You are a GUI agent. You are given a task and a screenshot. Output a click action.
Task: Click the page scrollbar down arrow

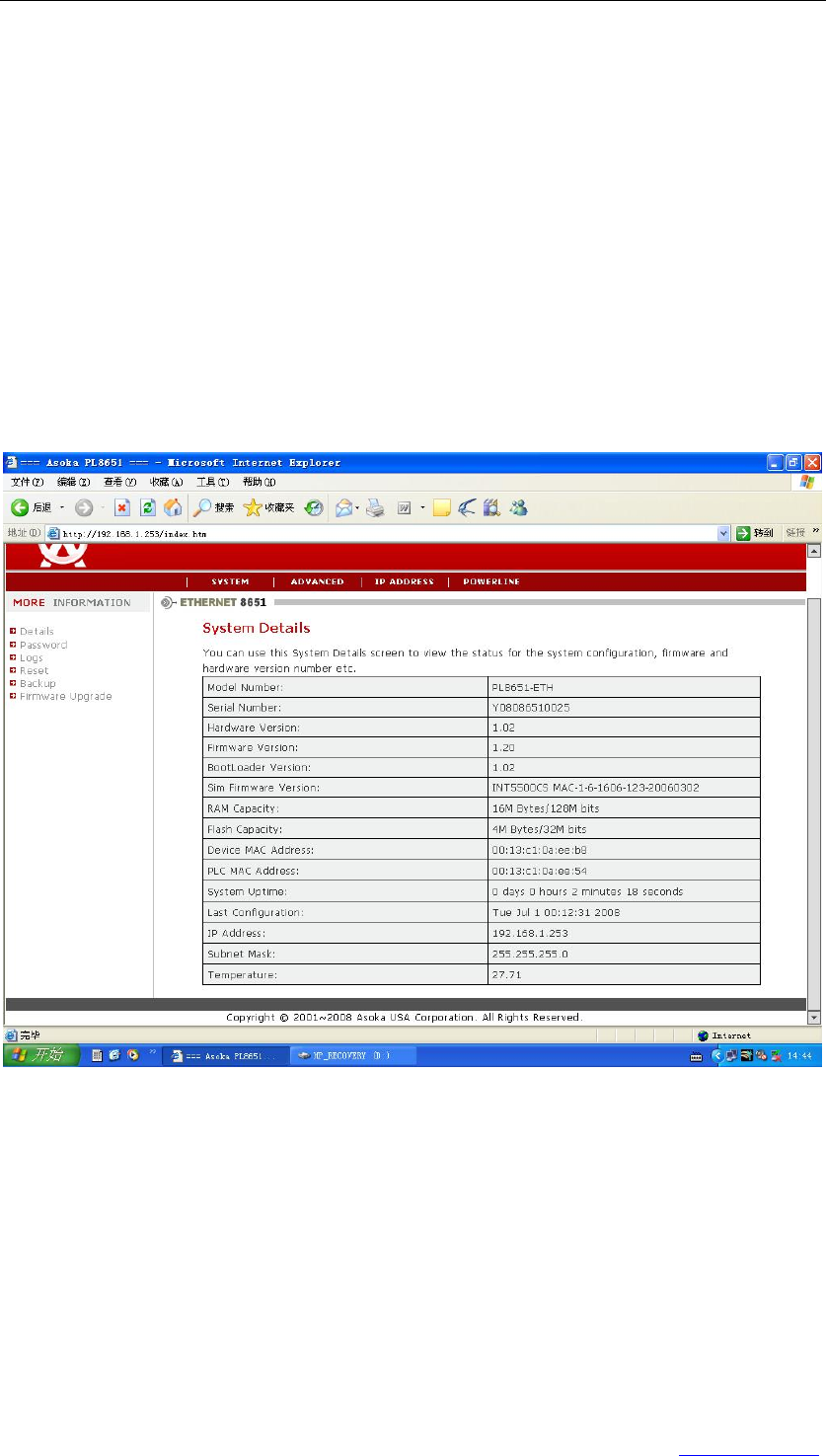(813, 1017)
